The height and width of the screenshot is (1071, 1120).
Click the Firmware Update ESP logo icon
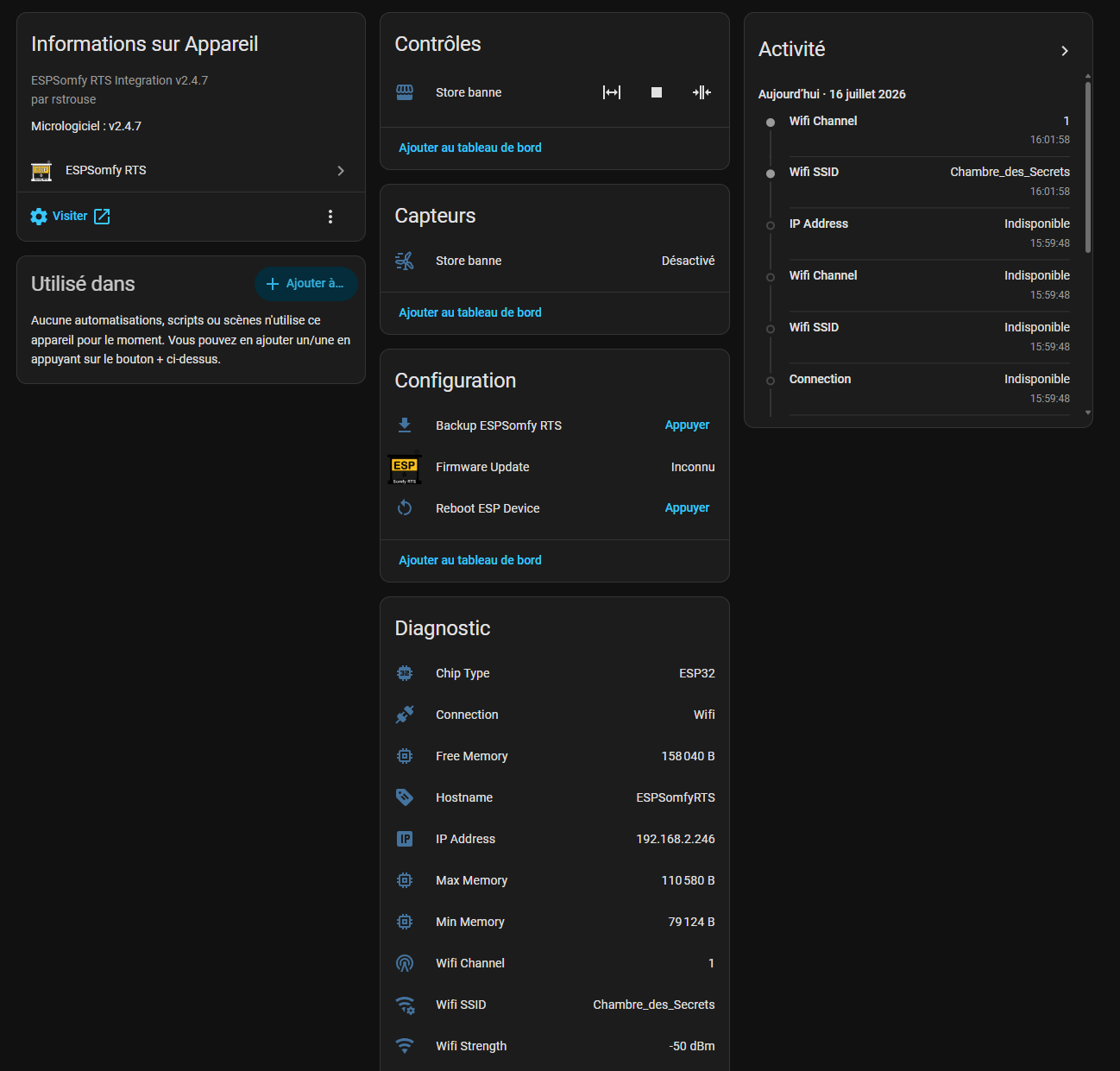pos(405,467)
